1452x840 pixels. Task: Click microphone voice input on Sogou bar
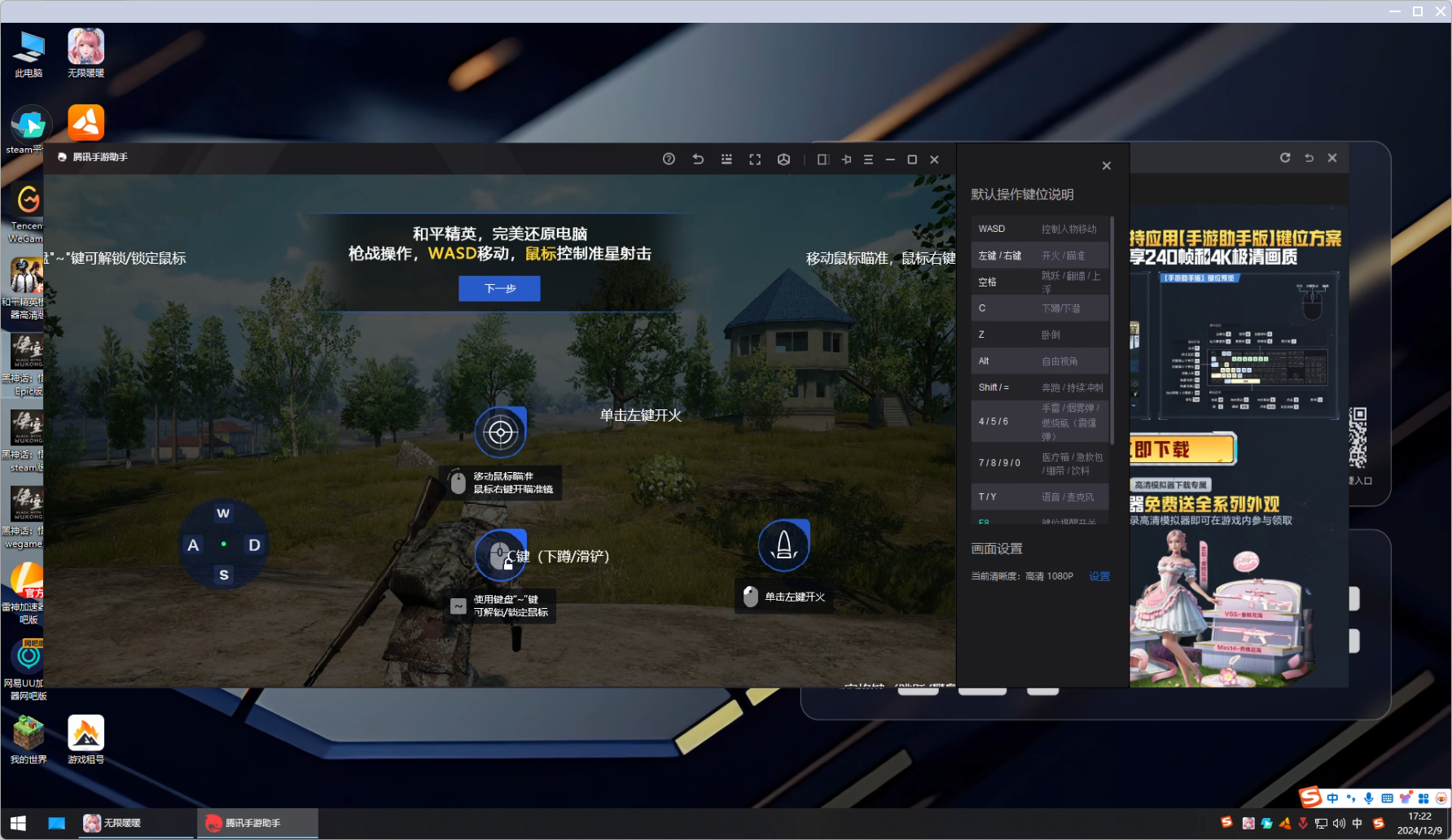click(1369, 798)
